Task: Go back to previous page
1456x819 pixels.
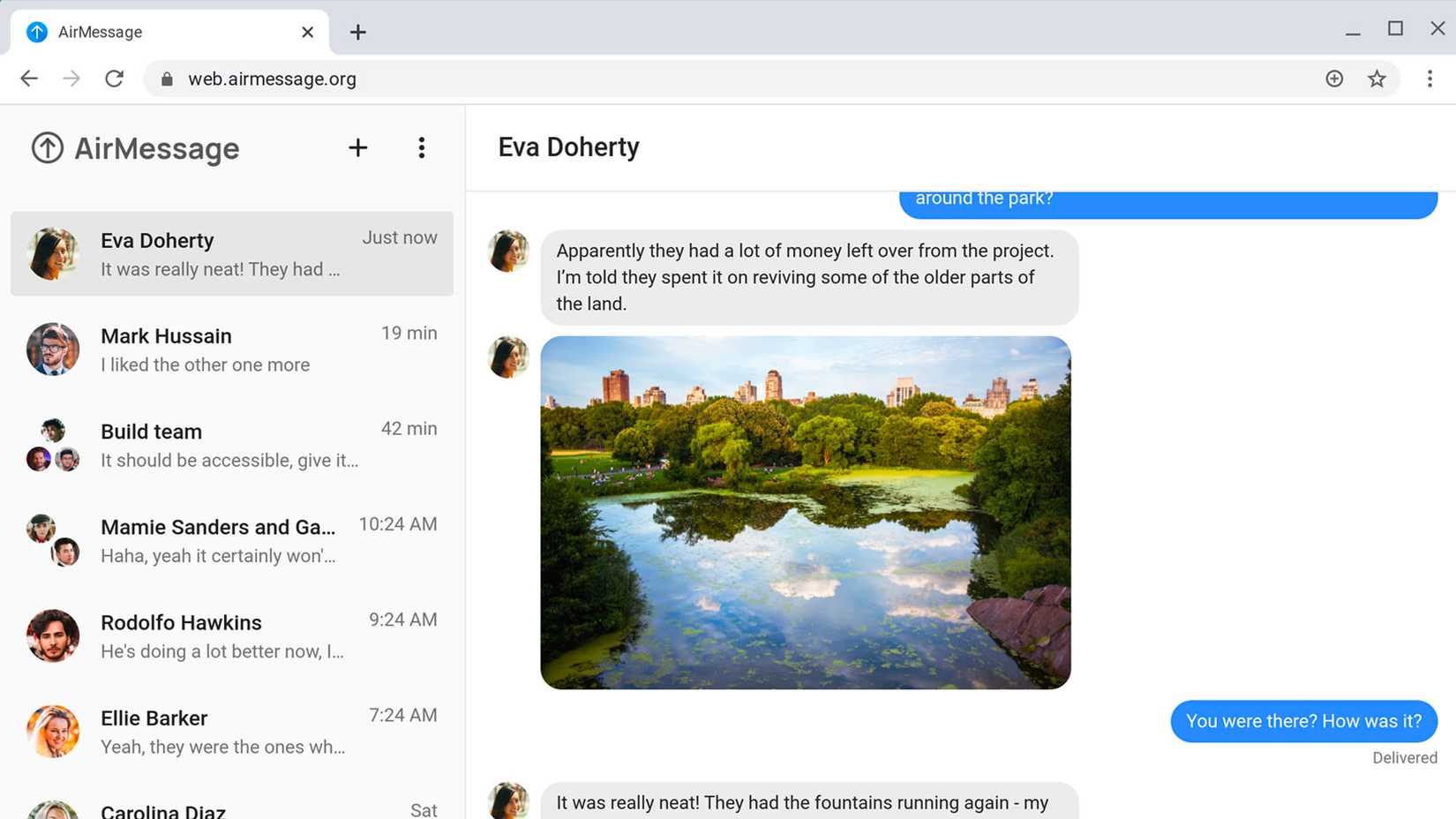Action: (29, 79)
